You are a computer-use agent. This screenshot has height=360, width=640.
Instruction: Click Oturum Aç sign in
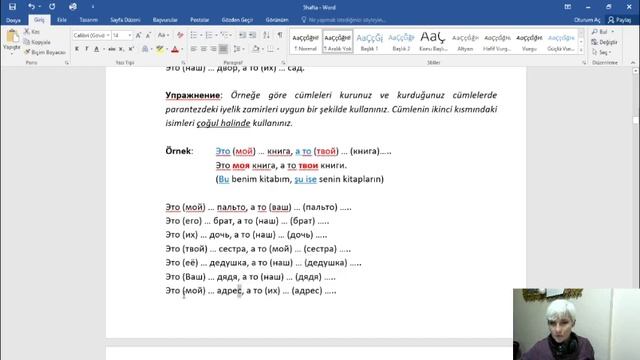[x=587, y=20]
